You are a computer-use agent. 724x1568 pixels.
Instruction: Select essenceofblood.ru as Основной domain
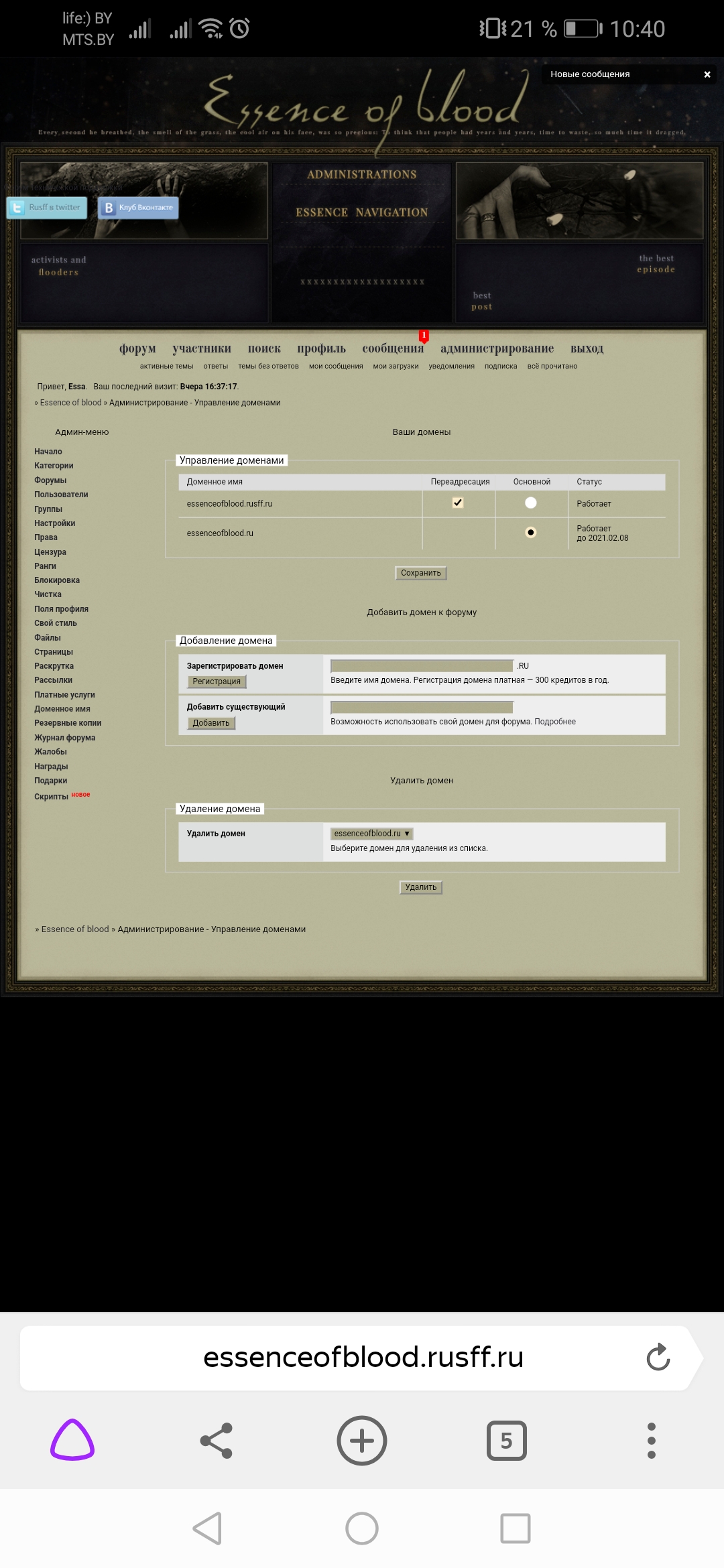(531, 533)
